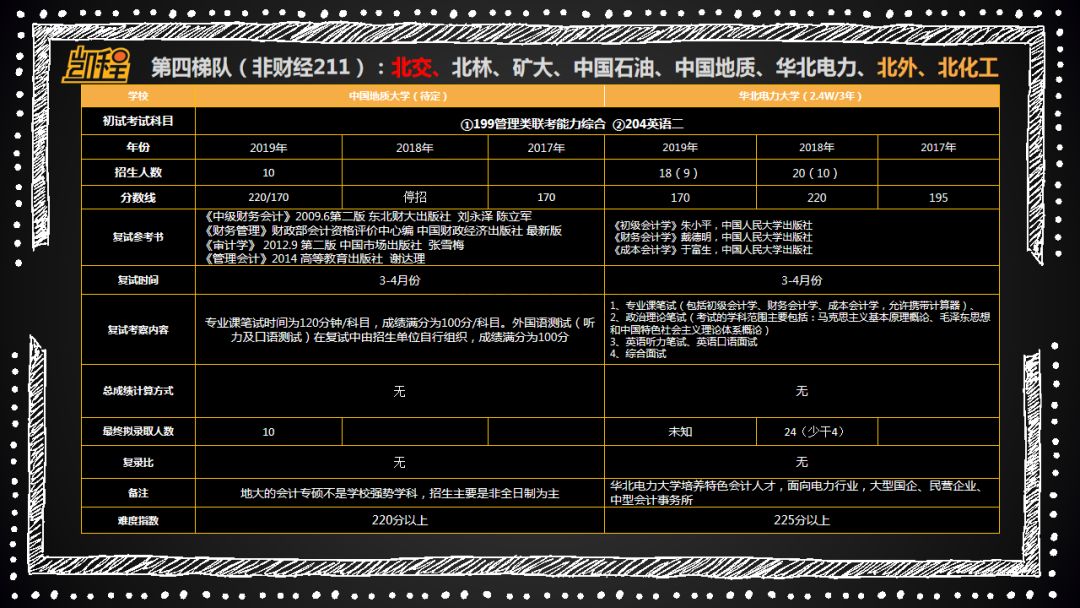This screenshot has height=608, width=1080.
Task: Click the 难度指数 row label
Action: tap(138, 521)
